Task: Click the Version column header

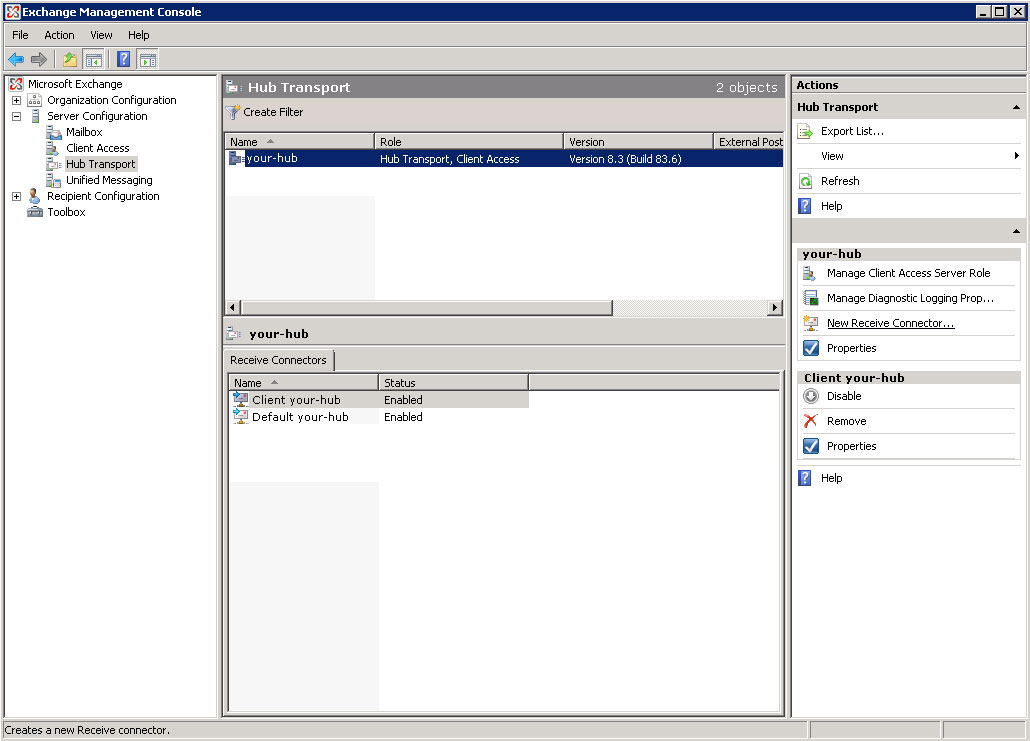Action: click(x=638, y=141)
